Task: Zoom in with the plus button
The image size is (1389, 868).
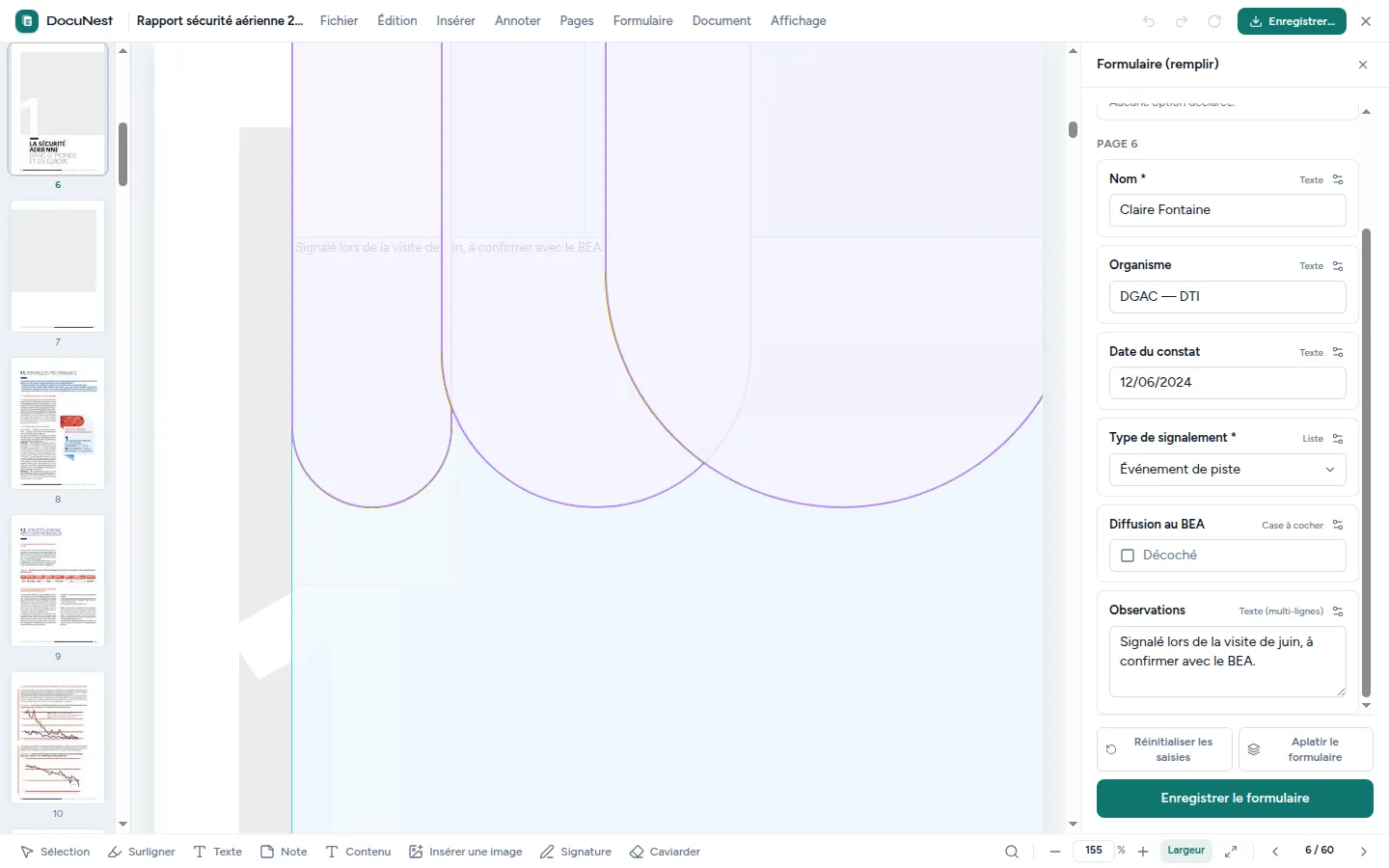Action: coord(1143,852)
